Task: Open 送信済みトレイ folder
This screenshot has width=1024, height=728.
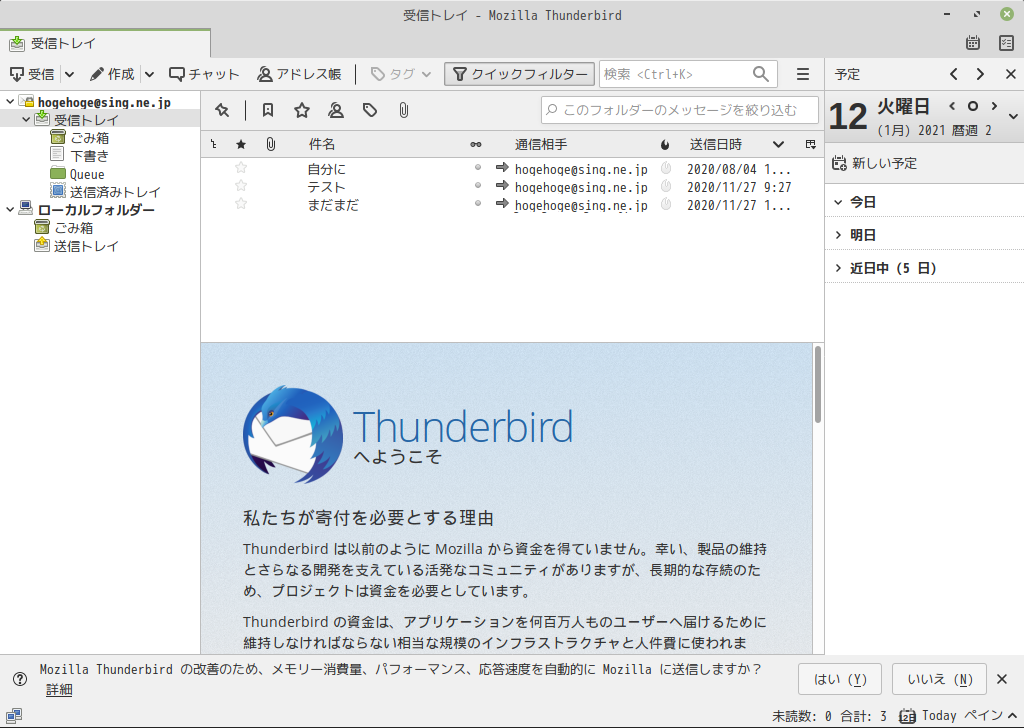Action: coord(115,192)
